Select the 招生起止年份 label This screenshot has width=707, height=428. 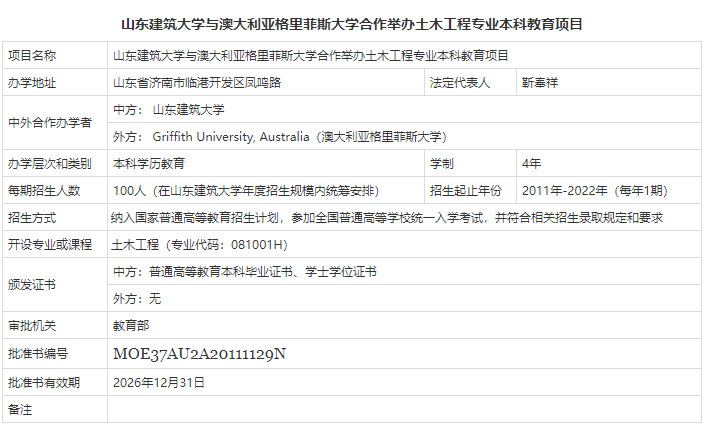click(x=466, y=191)
